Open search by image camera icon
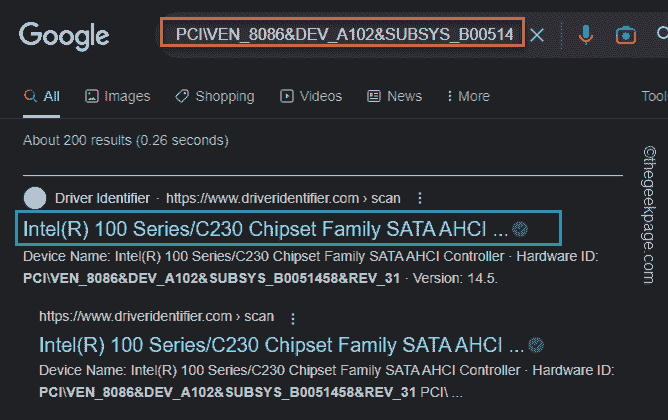Viewport: 668px width, 420px height. (625, 36)
